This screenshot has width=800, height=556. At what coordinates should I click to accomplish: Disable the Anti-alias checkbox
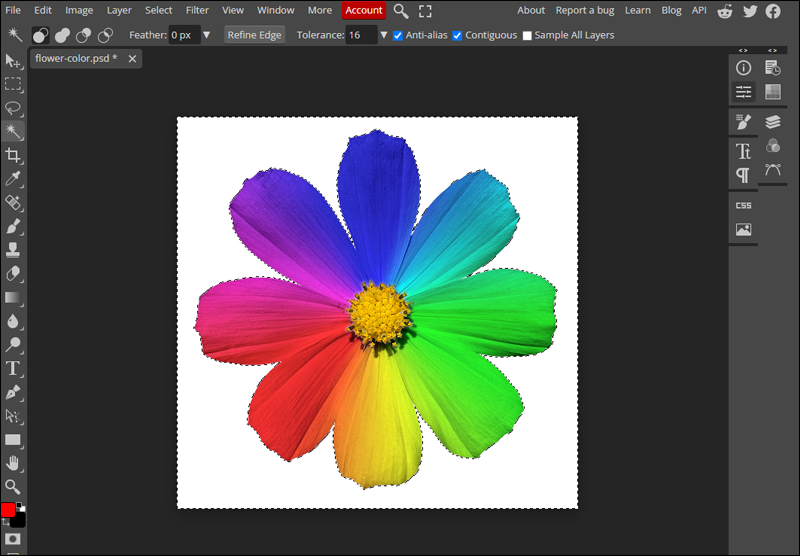[398, 35]
